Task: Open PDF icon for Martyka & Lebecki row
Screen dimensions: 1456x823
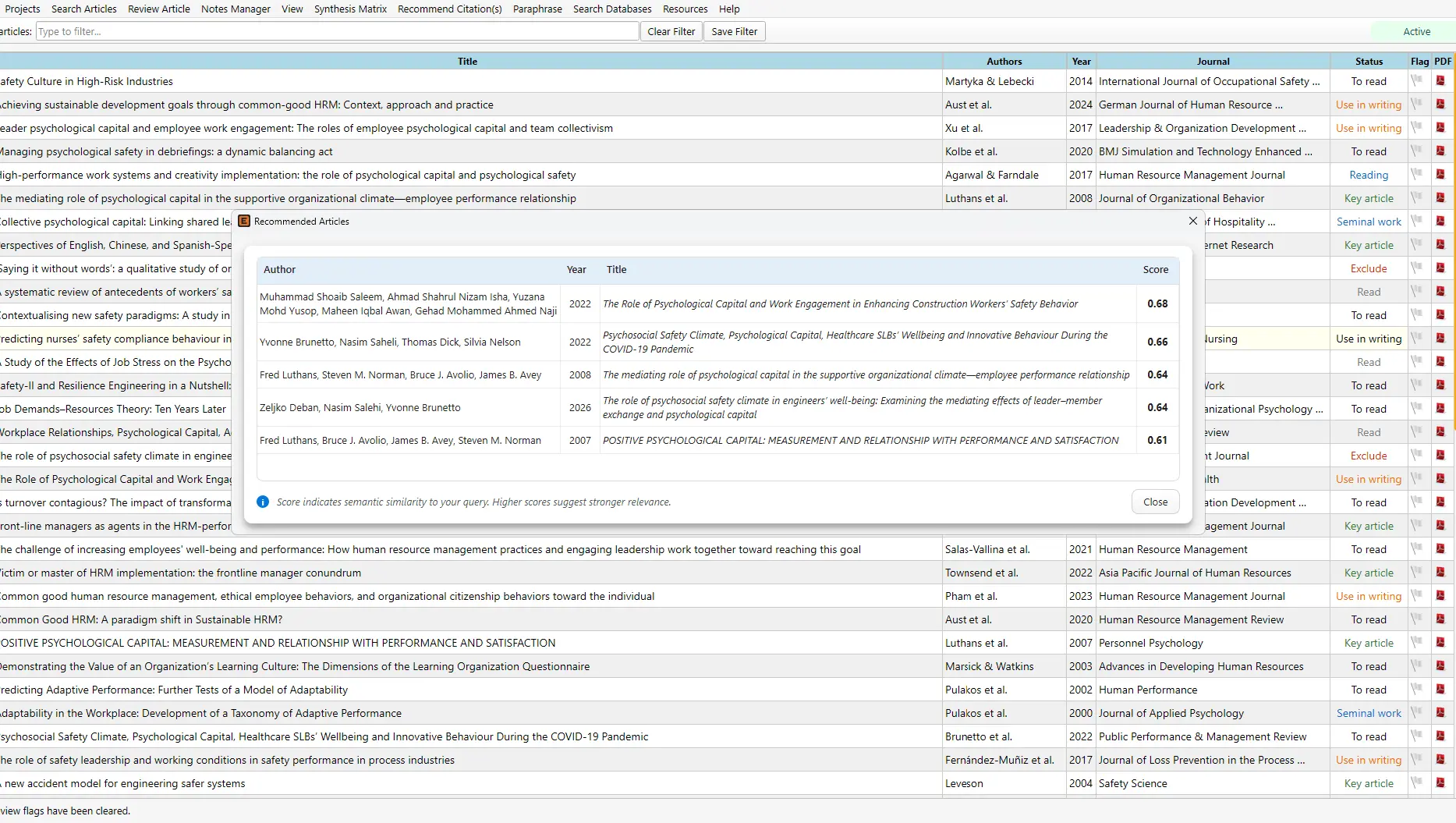Action: click(x=1440, y=80)
